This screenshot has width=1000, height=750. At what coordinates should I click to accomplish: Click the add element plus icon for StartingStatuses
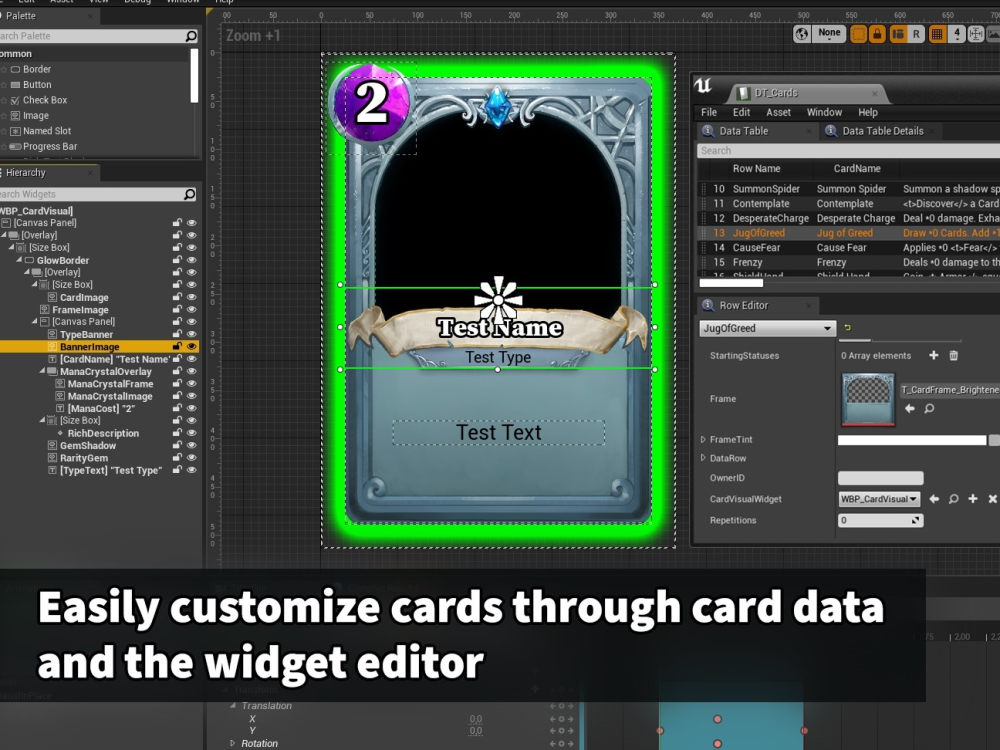pyautogui.click(x=933, y=356)
